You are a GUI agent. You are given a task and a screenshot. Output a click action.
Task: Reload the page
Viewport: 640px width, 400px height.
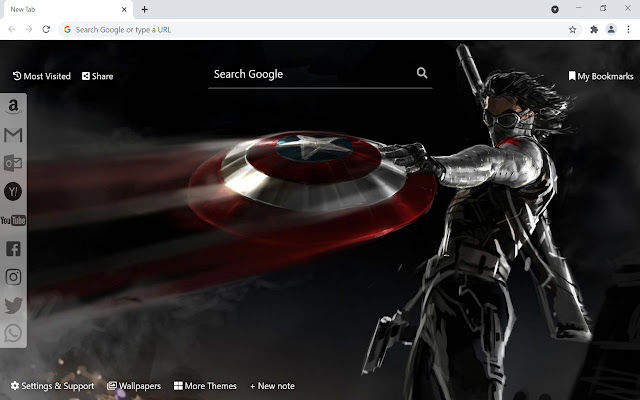pos(46,29)
